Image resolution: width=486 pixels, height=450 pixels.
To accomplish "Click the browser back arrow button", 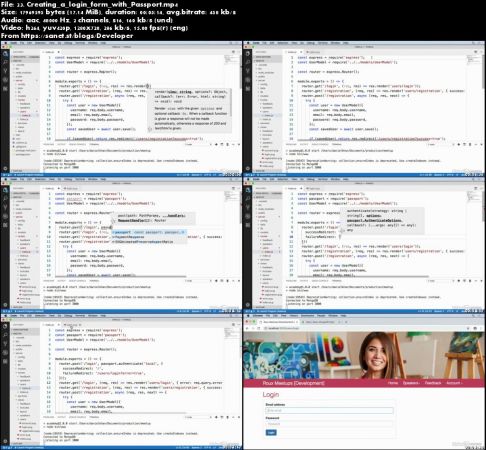I will coord(247,328).
